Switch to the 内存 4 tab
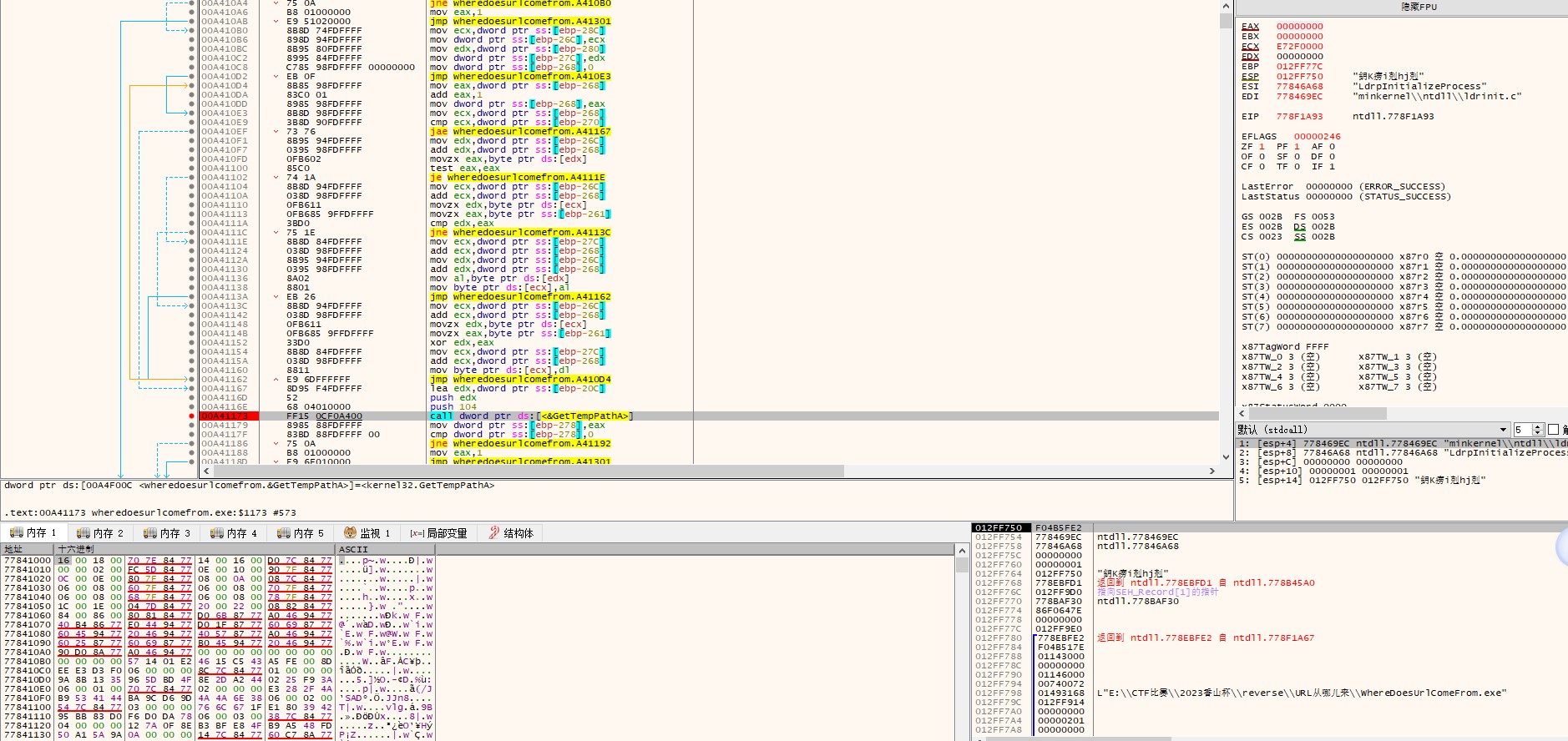The image size is (1568, 741). click(234, 532)
